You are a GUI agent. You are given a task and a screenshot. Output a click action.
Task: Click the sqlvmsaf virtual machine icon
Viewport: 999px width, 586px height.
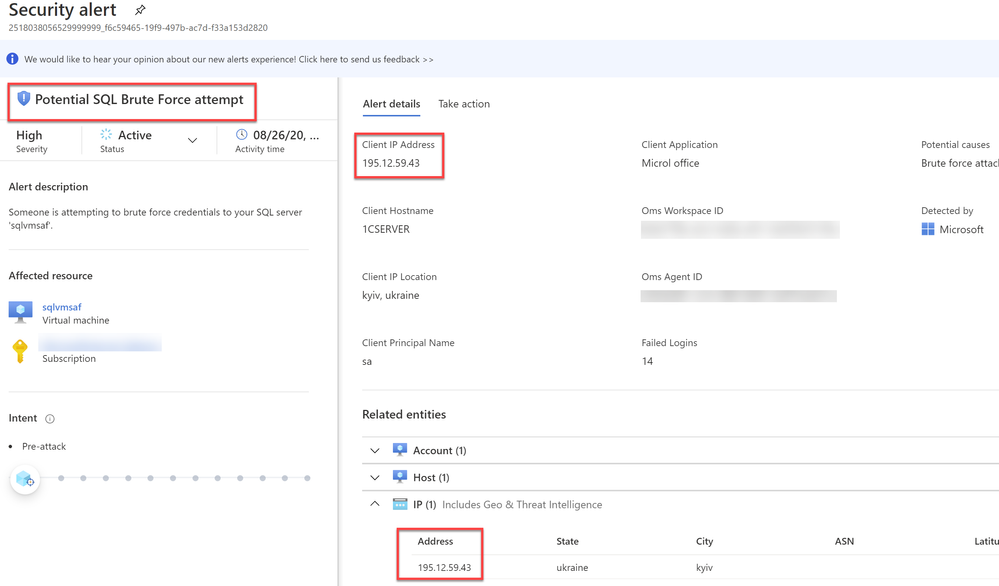[20, 312]
